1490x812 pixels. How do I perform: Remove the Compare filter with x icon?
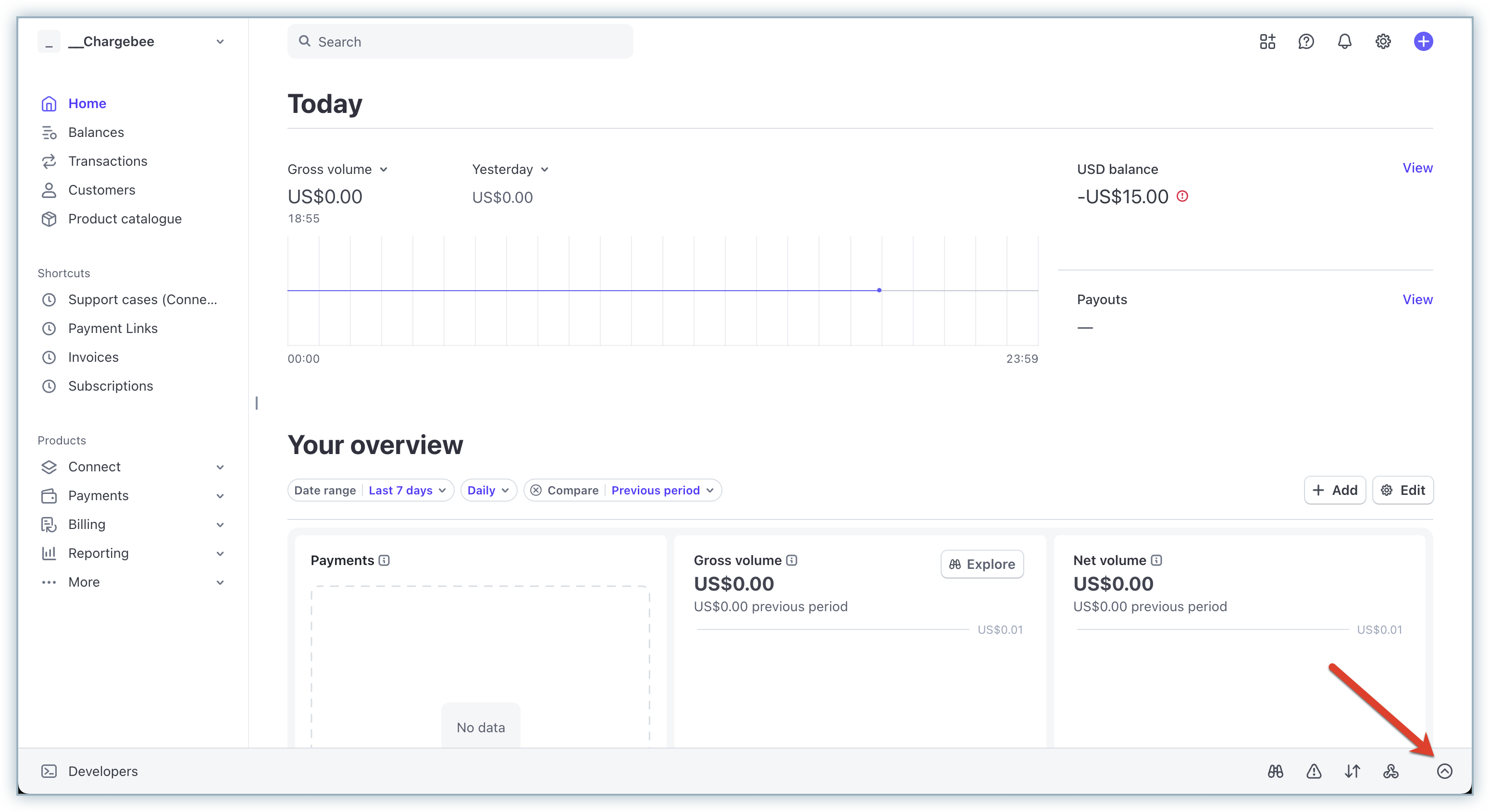(x=536, y=491)
